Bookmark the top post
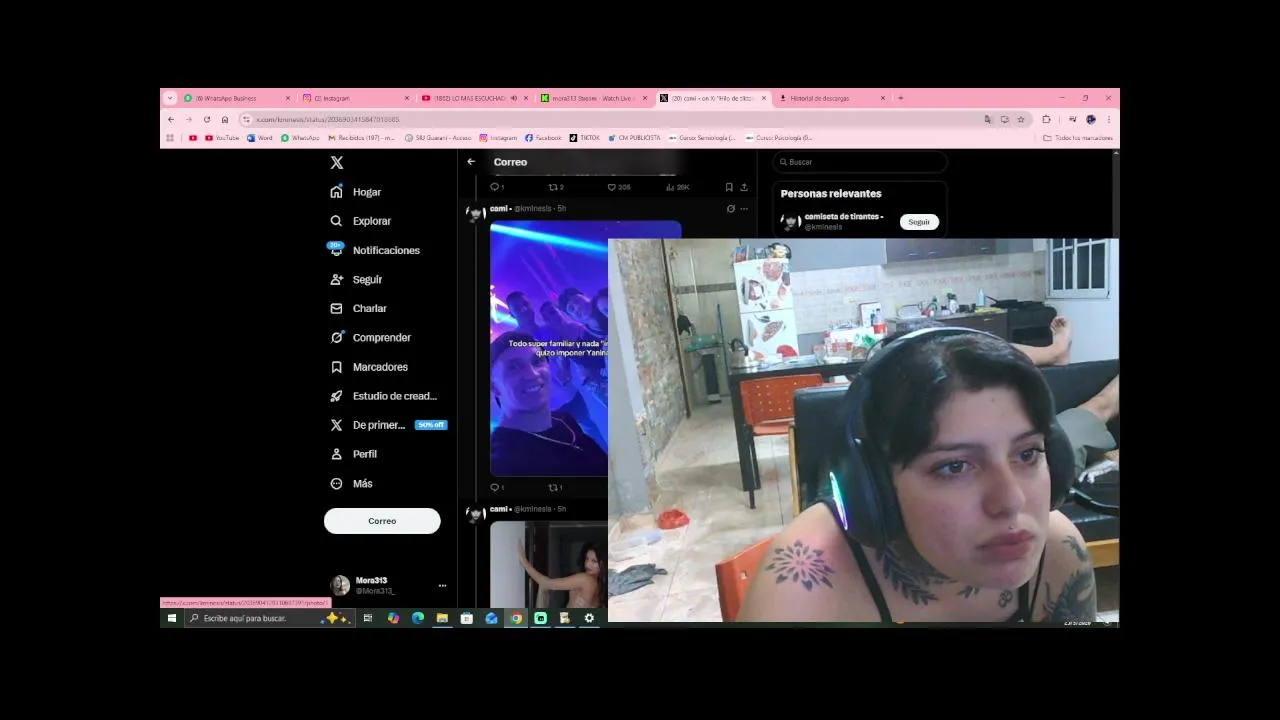This screenshot has width=1280, height=720. click(729, 187)
